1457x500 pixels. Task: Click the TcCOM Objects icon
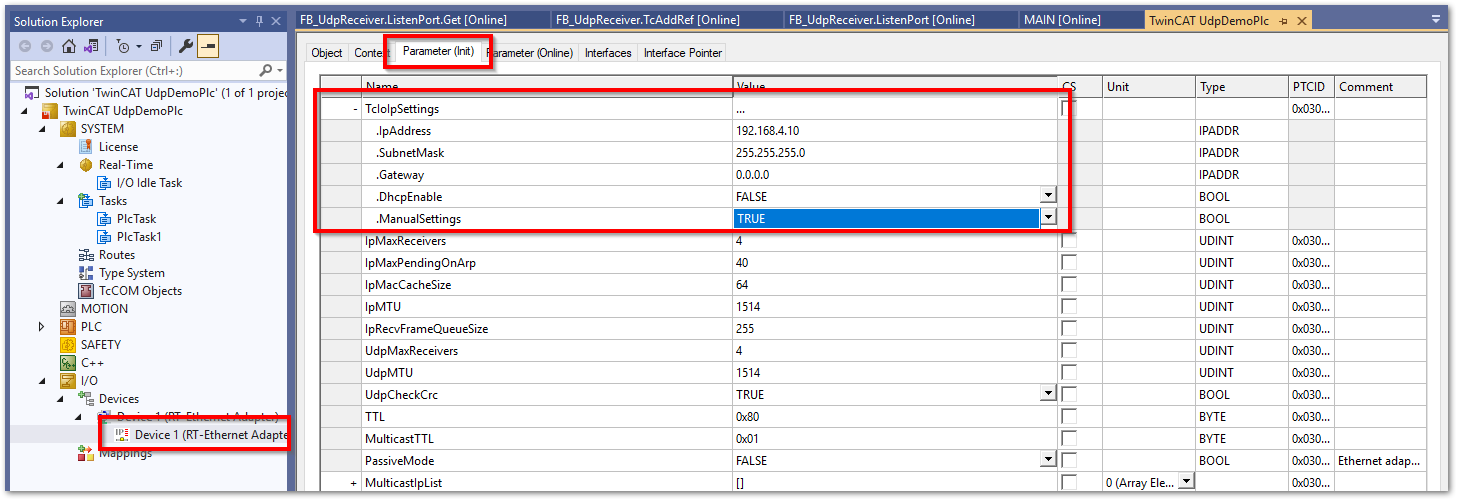[86, 291]
